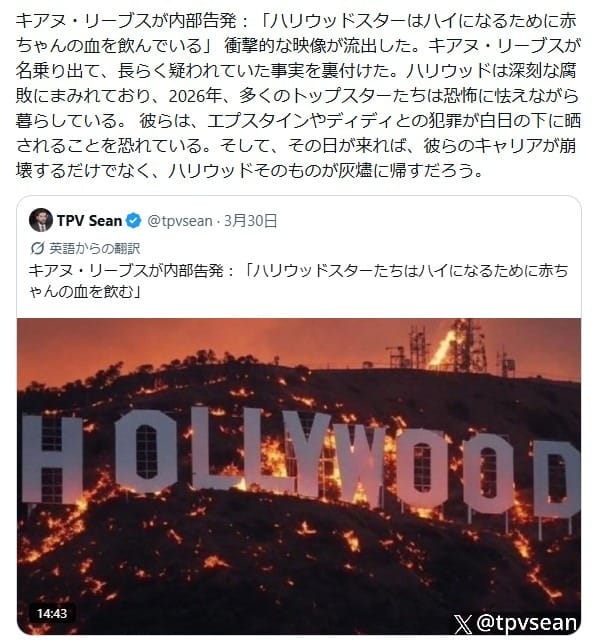Open TPV Sean's profile avatar

[41, 220]
